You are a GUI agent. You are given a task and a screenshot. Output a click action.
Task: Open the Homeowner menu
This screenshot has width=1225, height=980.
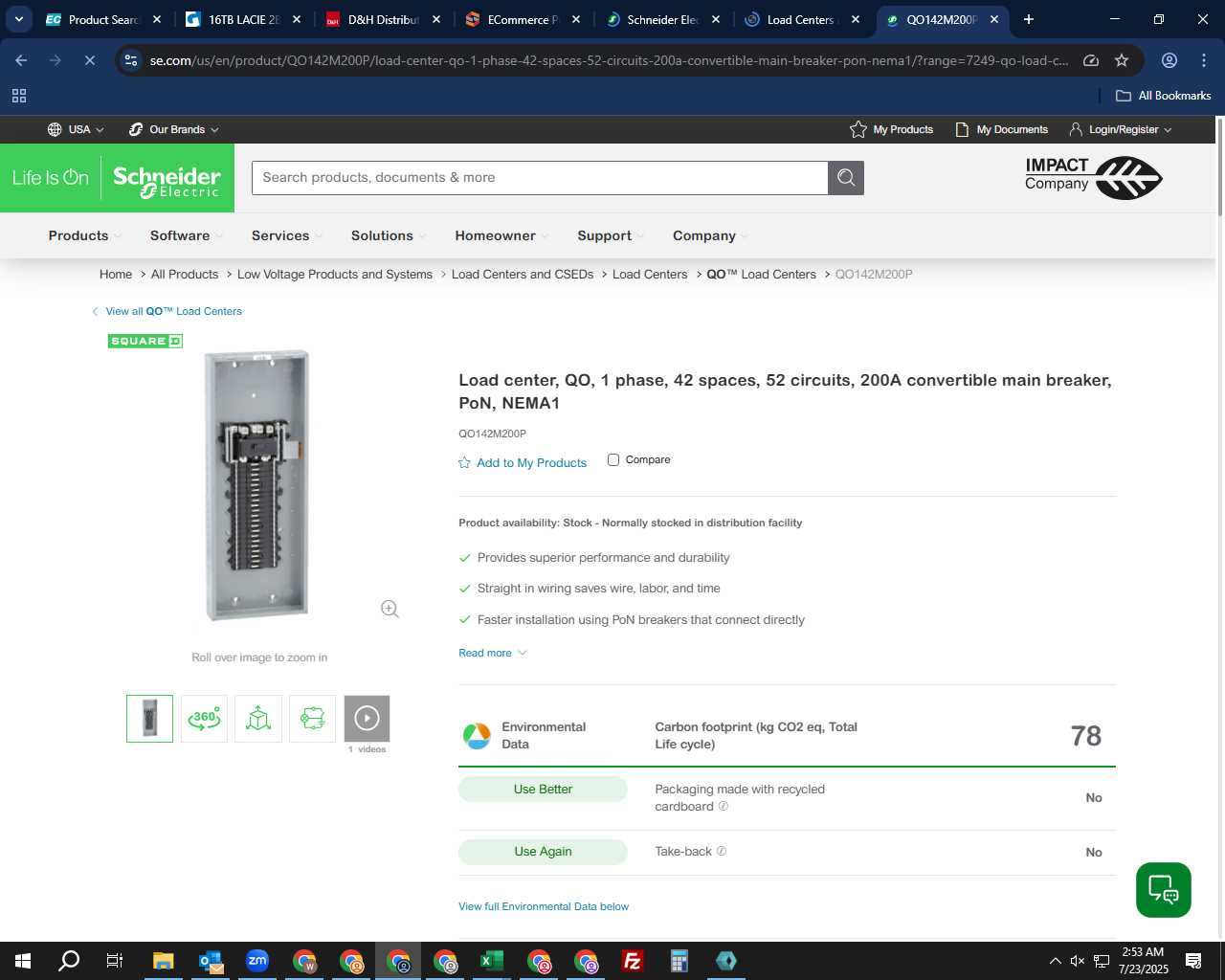tap(501, 235)
